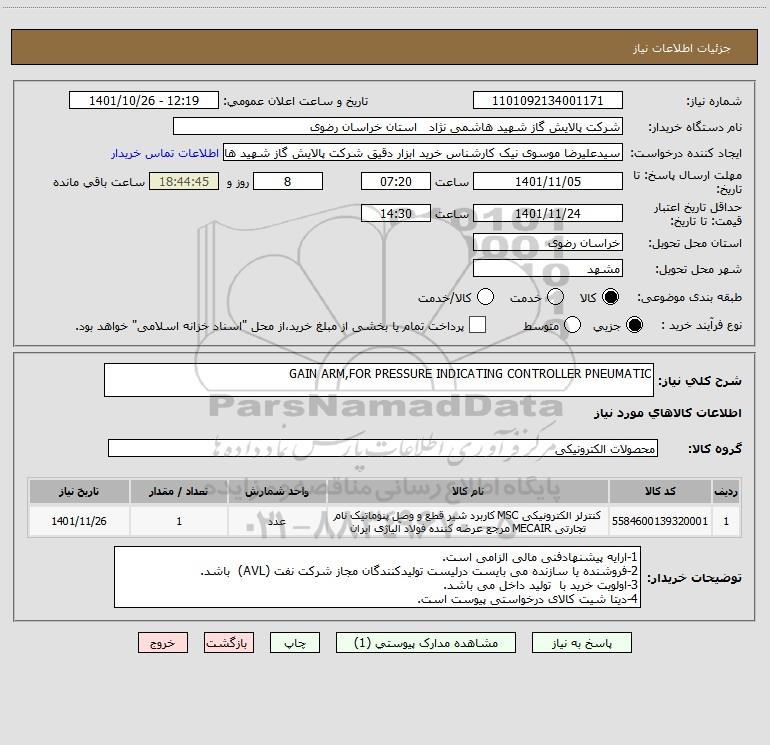Click the خروج exit button

(x=163, y=643)
